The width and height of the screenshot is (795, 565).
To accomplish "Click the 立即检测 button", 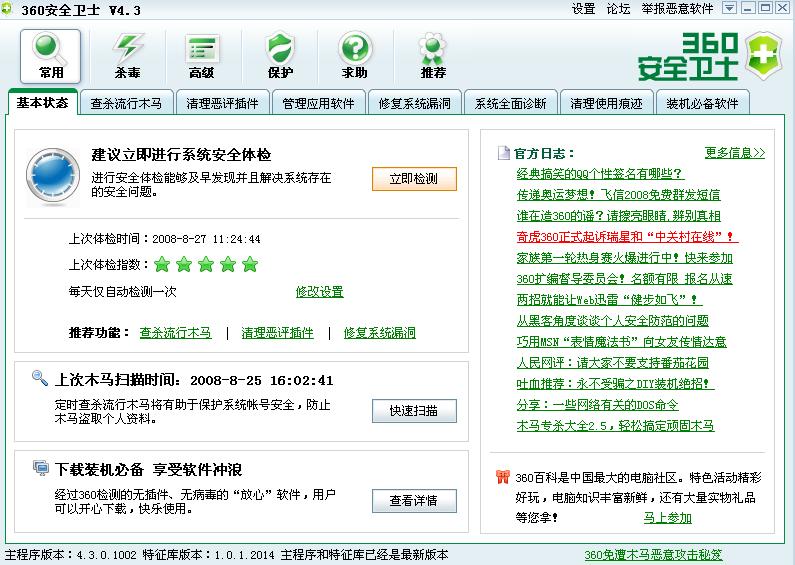I will (414, 179).
